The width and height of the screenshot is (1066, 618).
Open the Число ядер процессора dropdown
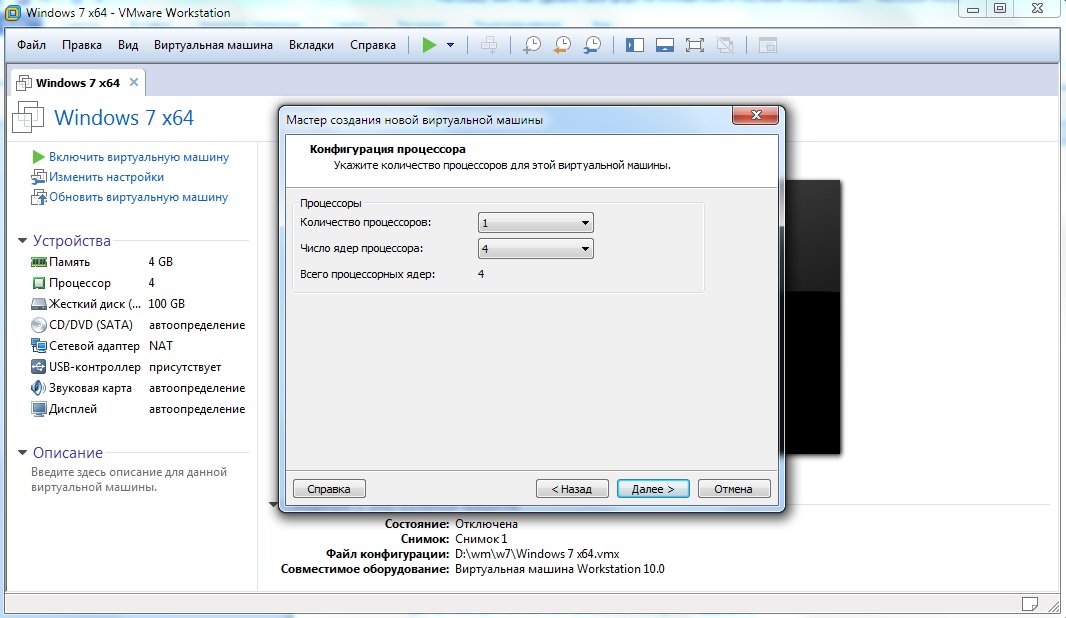click(x=536, y=249)
